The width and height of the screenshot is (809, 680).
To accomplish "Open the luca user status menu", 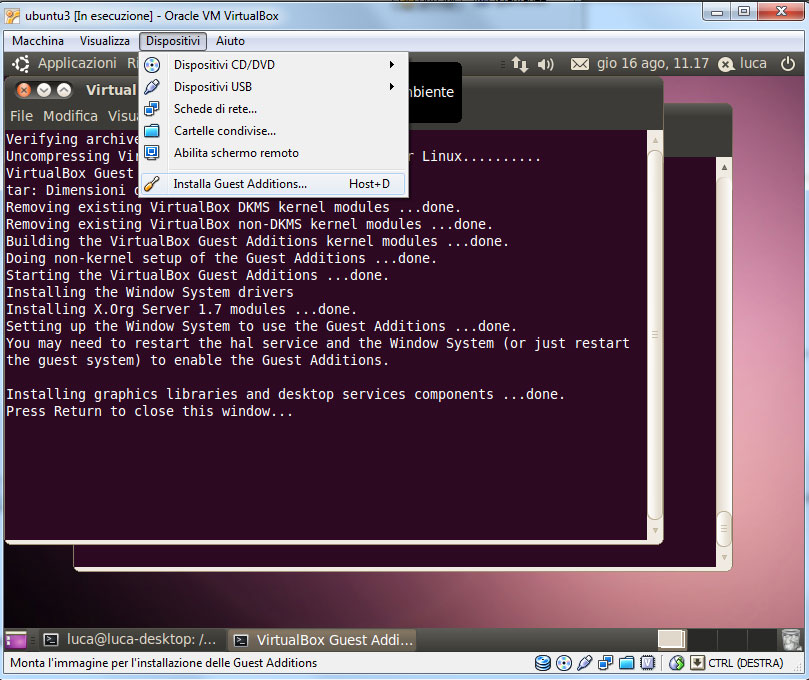I will (742, 63).
